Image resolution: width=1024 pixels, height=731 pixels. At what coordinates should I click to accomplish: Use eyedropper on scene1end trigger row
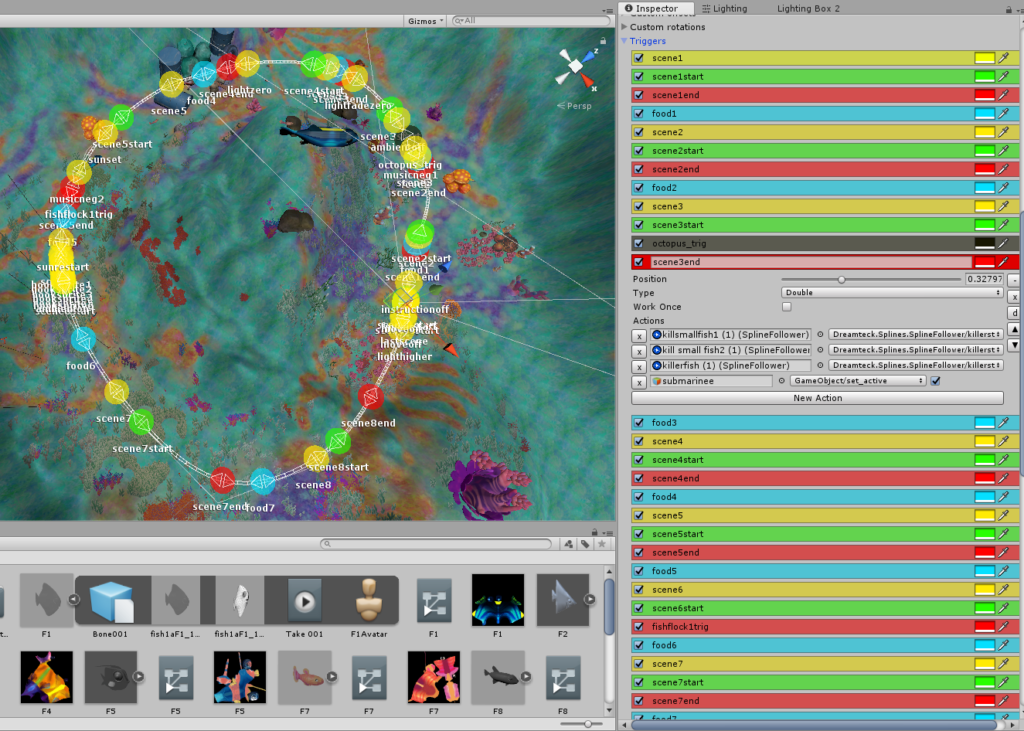coord(1004,95)
